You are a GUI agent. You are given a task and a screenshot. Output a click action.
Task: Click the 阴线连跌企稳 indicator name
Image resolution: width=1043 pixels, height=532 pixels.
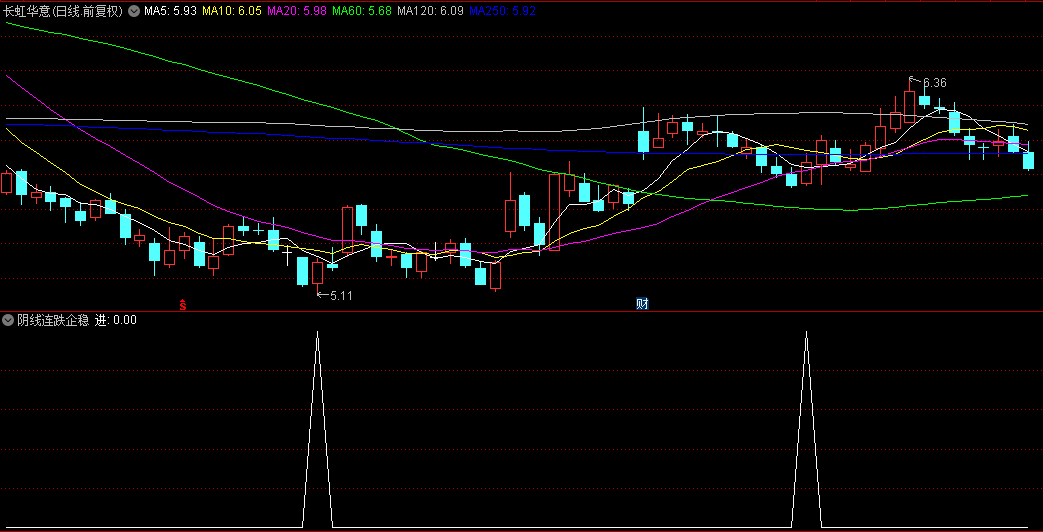53,320
